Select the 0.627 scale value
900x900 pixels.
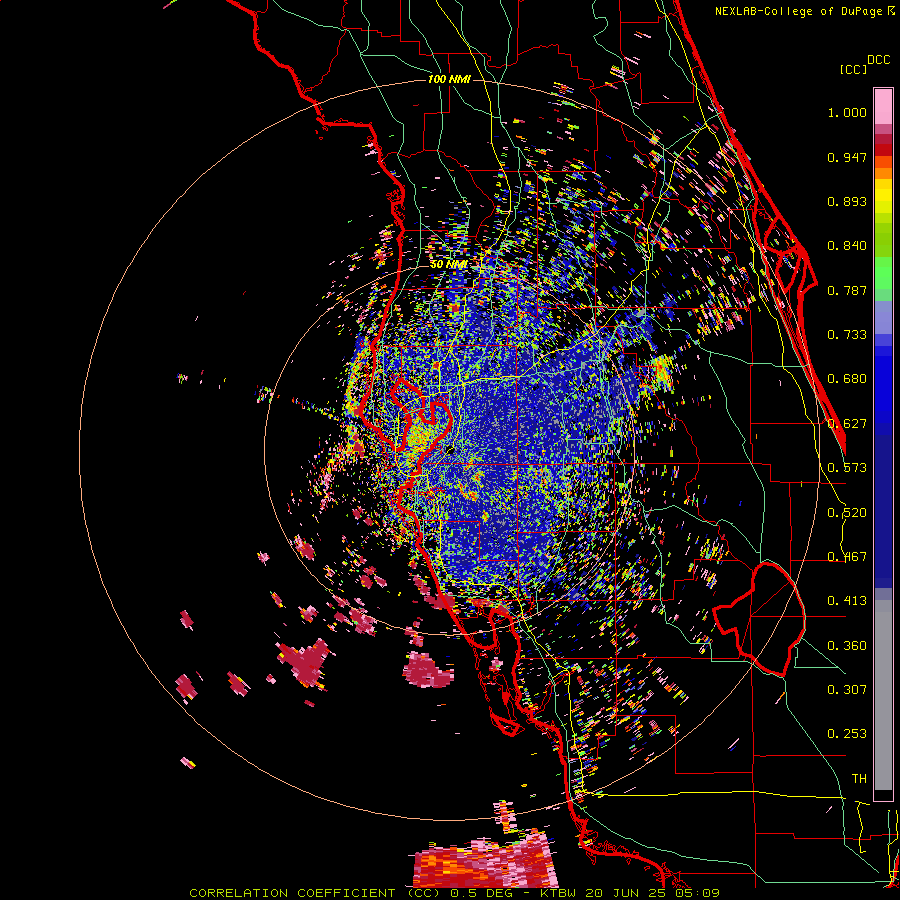(x=847, y=424)
